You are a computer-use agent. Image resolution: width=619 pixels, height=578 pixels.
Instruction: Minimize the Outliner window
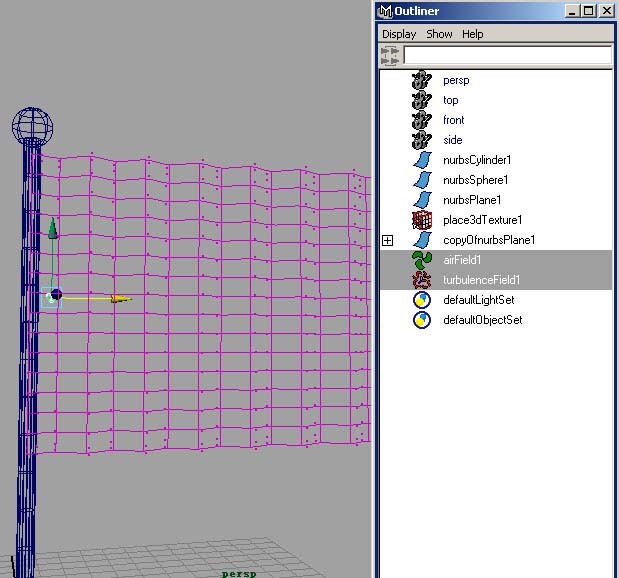coord(572,11)
